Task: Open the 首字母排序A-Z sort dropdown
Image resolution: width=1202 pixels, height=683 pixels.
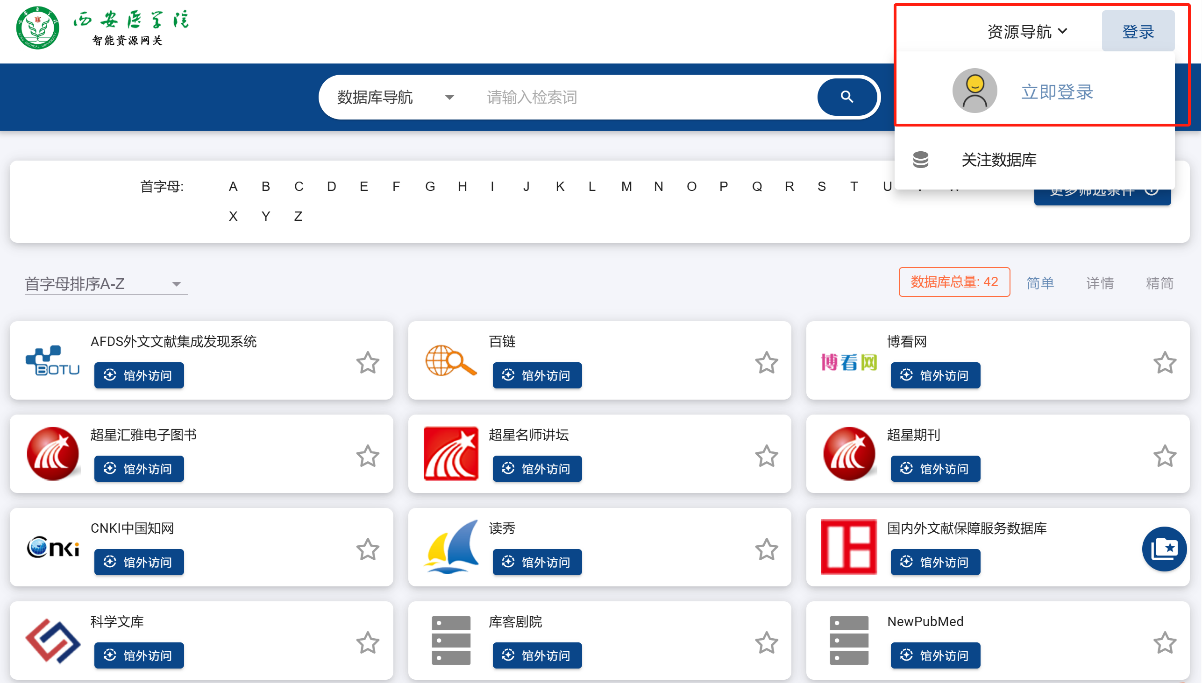Action: click(x=106, y=284)
